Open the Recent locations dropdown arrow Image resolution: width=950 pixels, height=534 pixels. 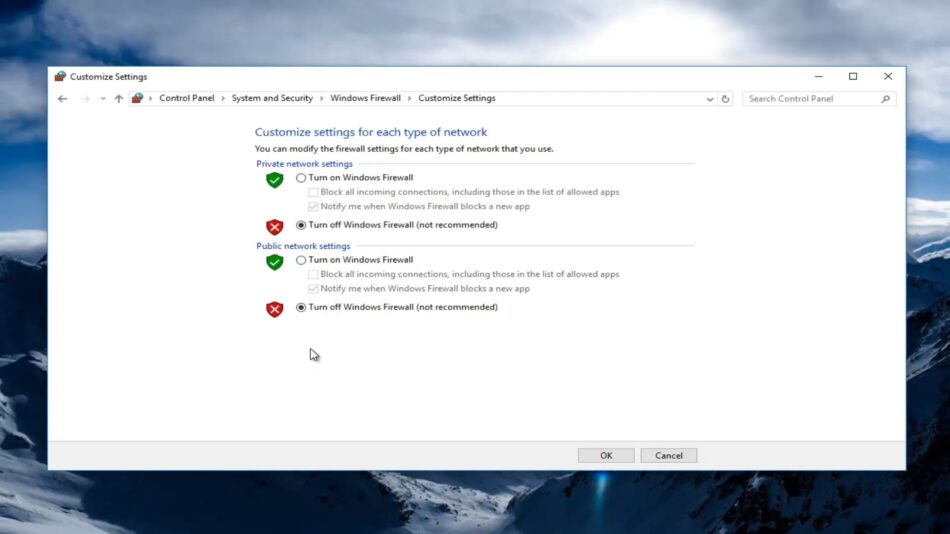coord(102,99)
